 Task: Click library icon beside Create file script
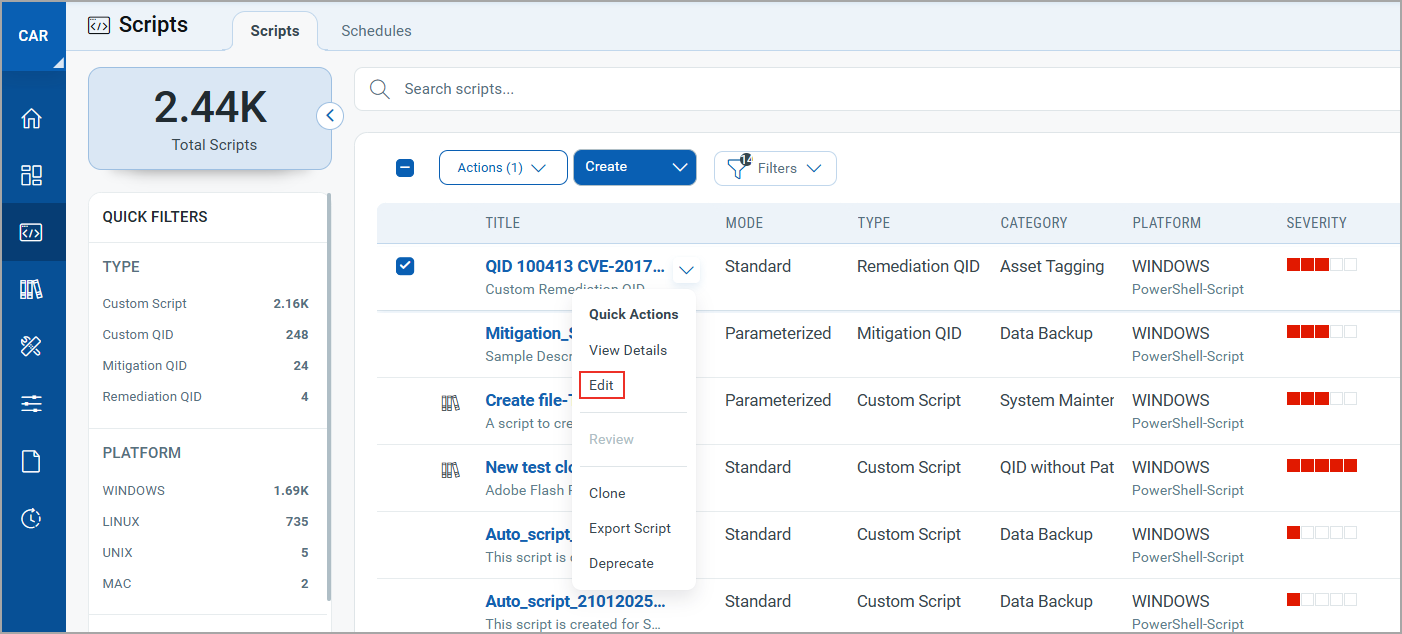click(450, 403)
